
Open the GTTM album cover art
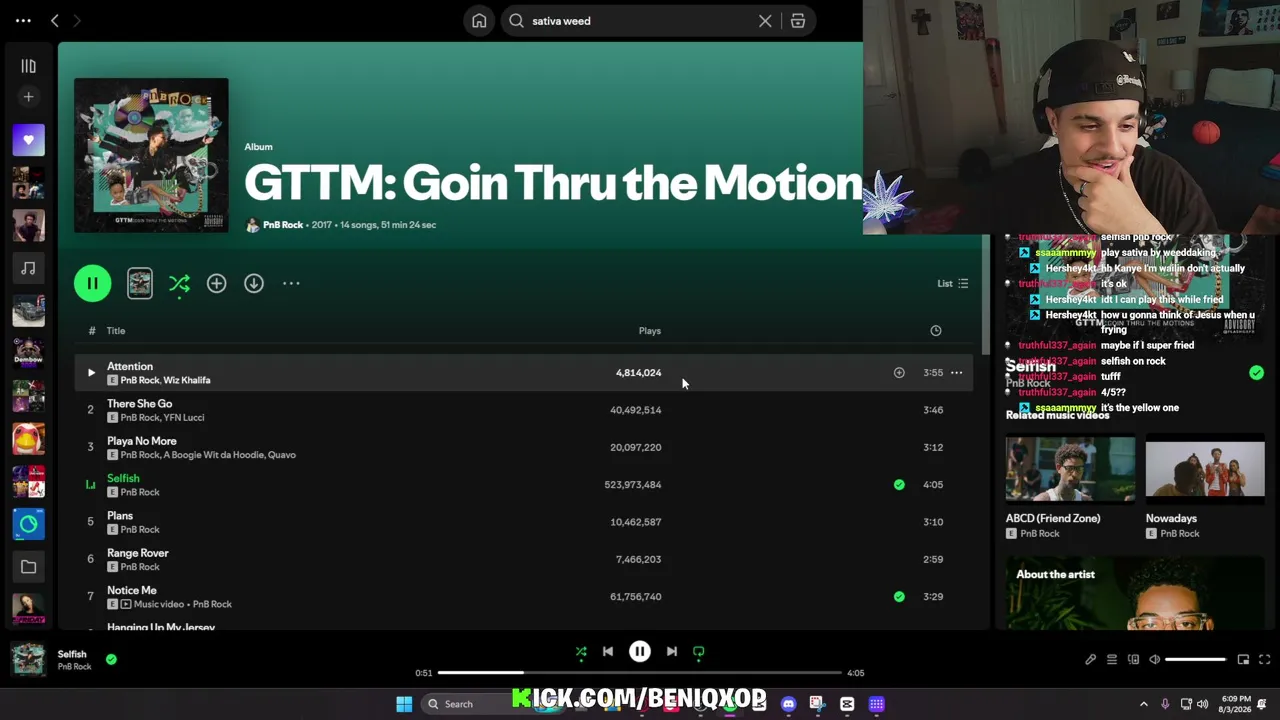(151, 155)
